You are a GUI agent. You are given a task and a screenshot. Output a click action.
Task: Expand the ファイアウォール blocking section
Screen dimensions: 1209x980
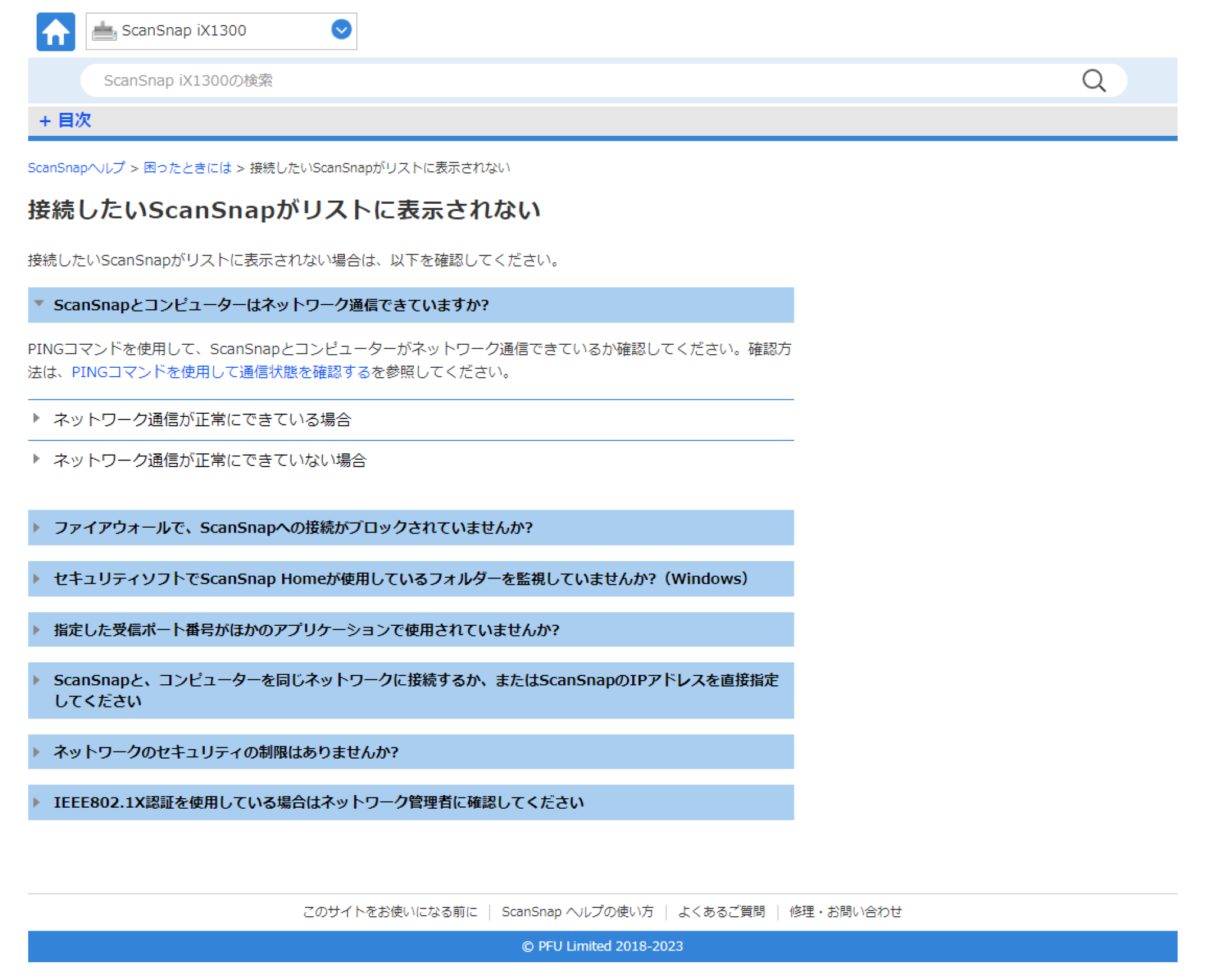(293, 527)
